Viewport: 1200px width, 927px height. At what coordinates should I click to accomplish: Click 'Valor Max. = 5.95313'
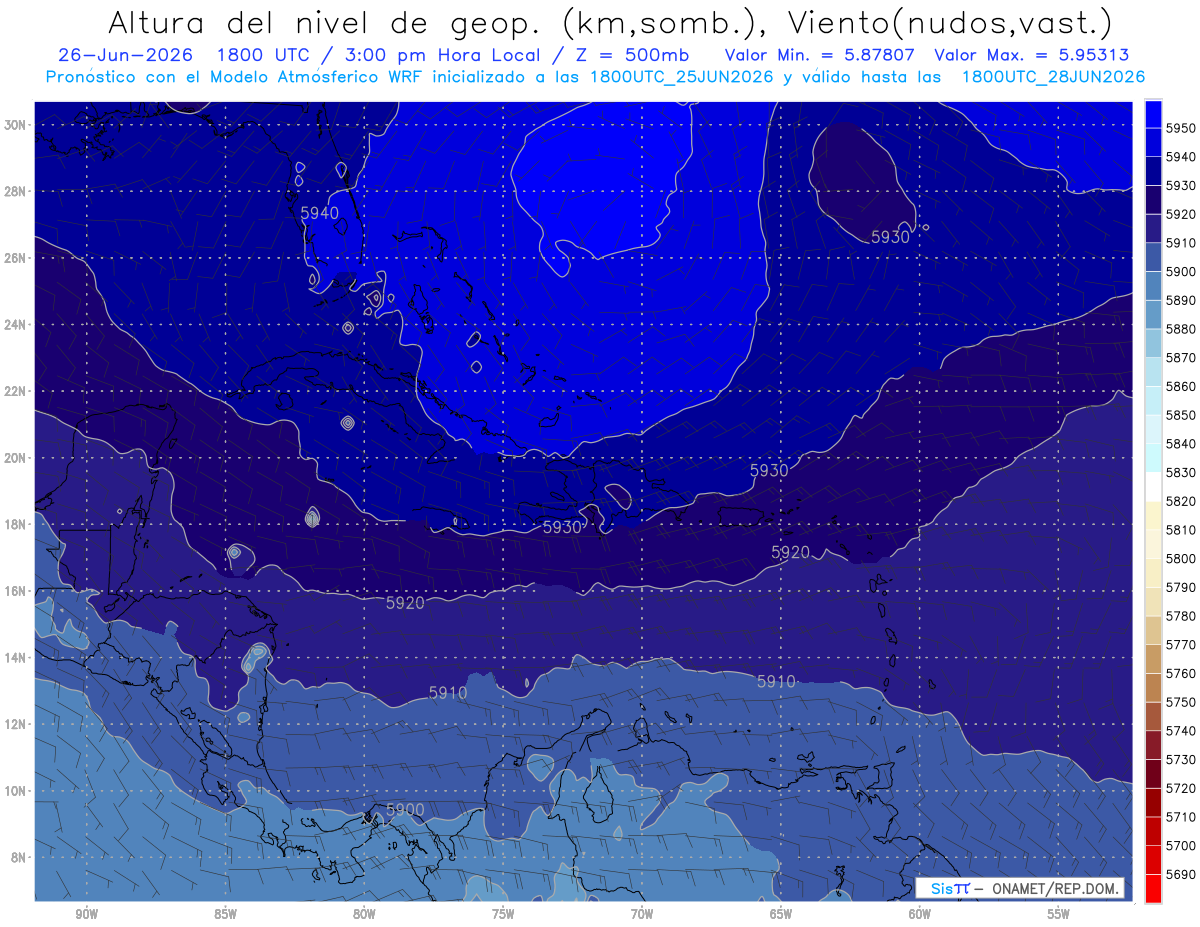1032,55
